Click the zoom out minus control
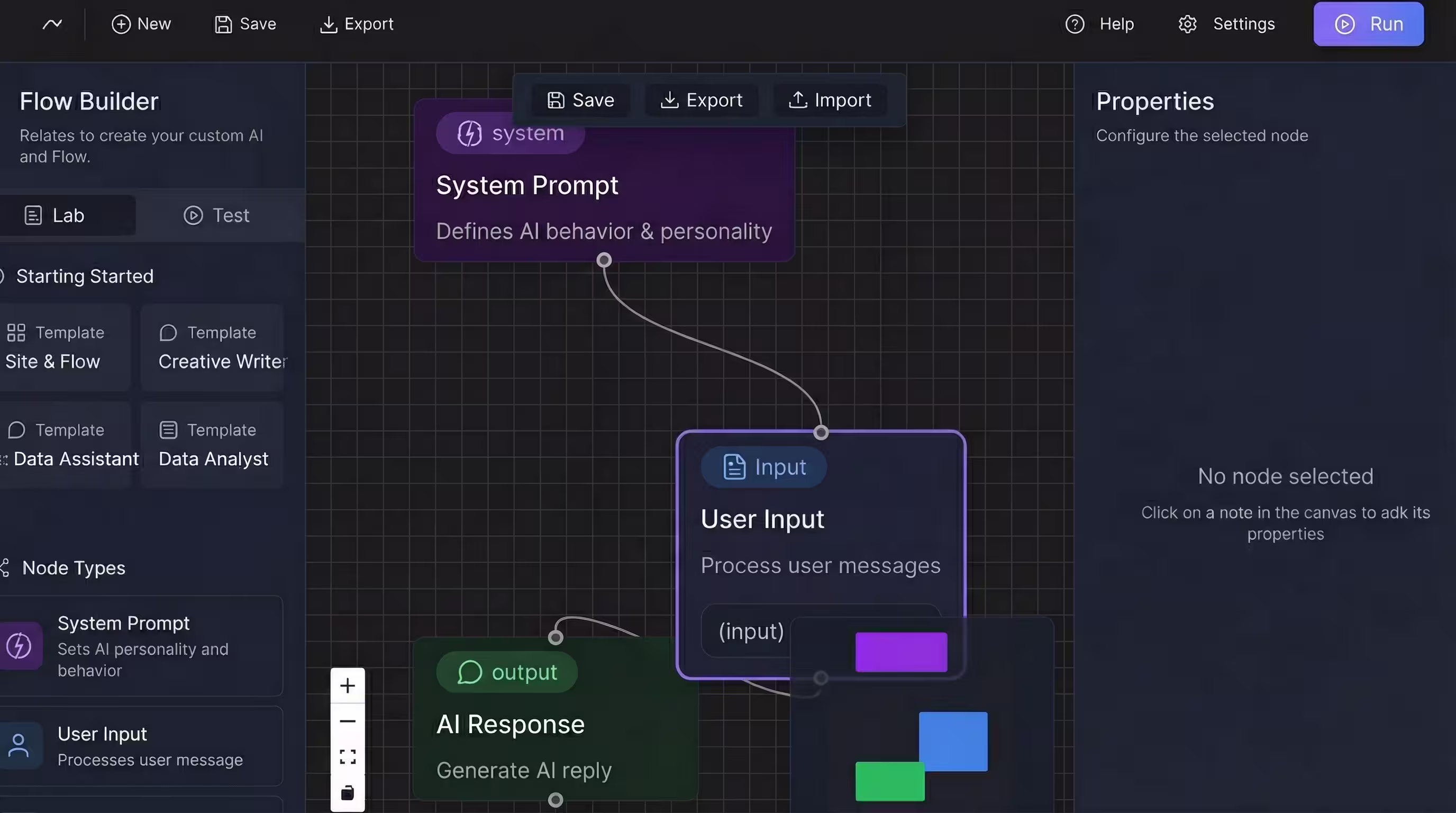This screenshot has width=1456, height=813. pyautogui.click(x=348, y=721)
